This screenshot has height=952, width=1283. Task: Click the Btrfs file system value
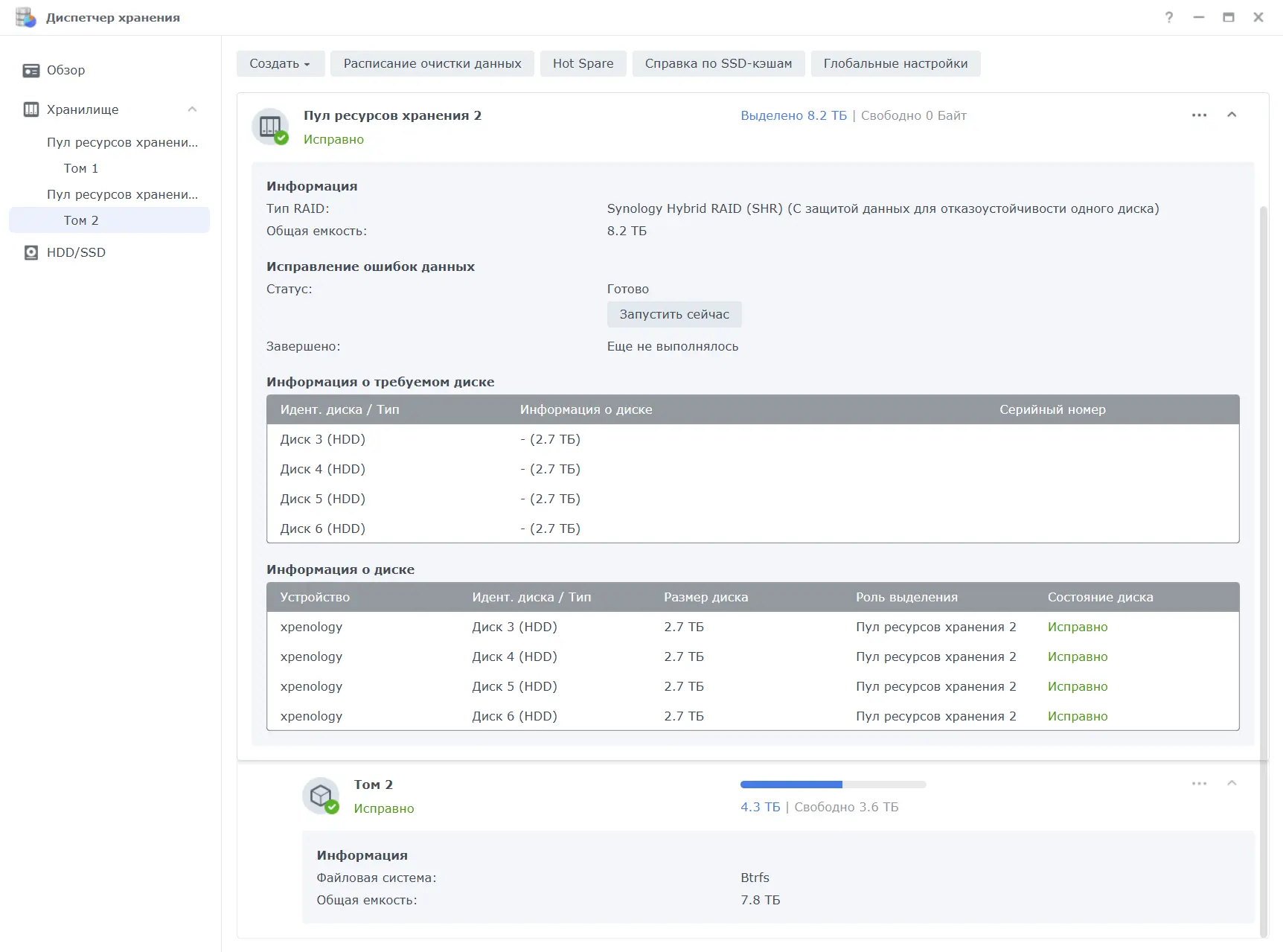755,878
